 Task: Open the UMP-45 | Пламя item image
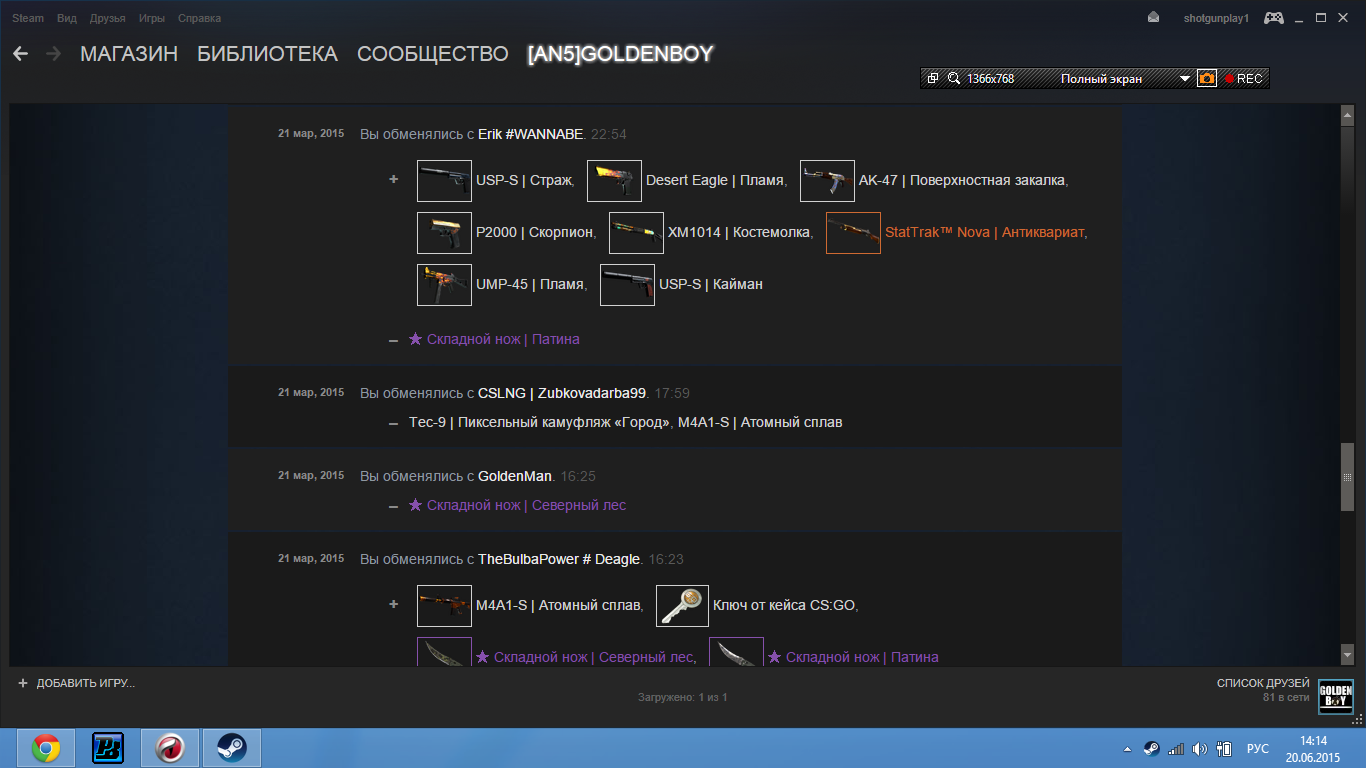[x=444, y=285]
